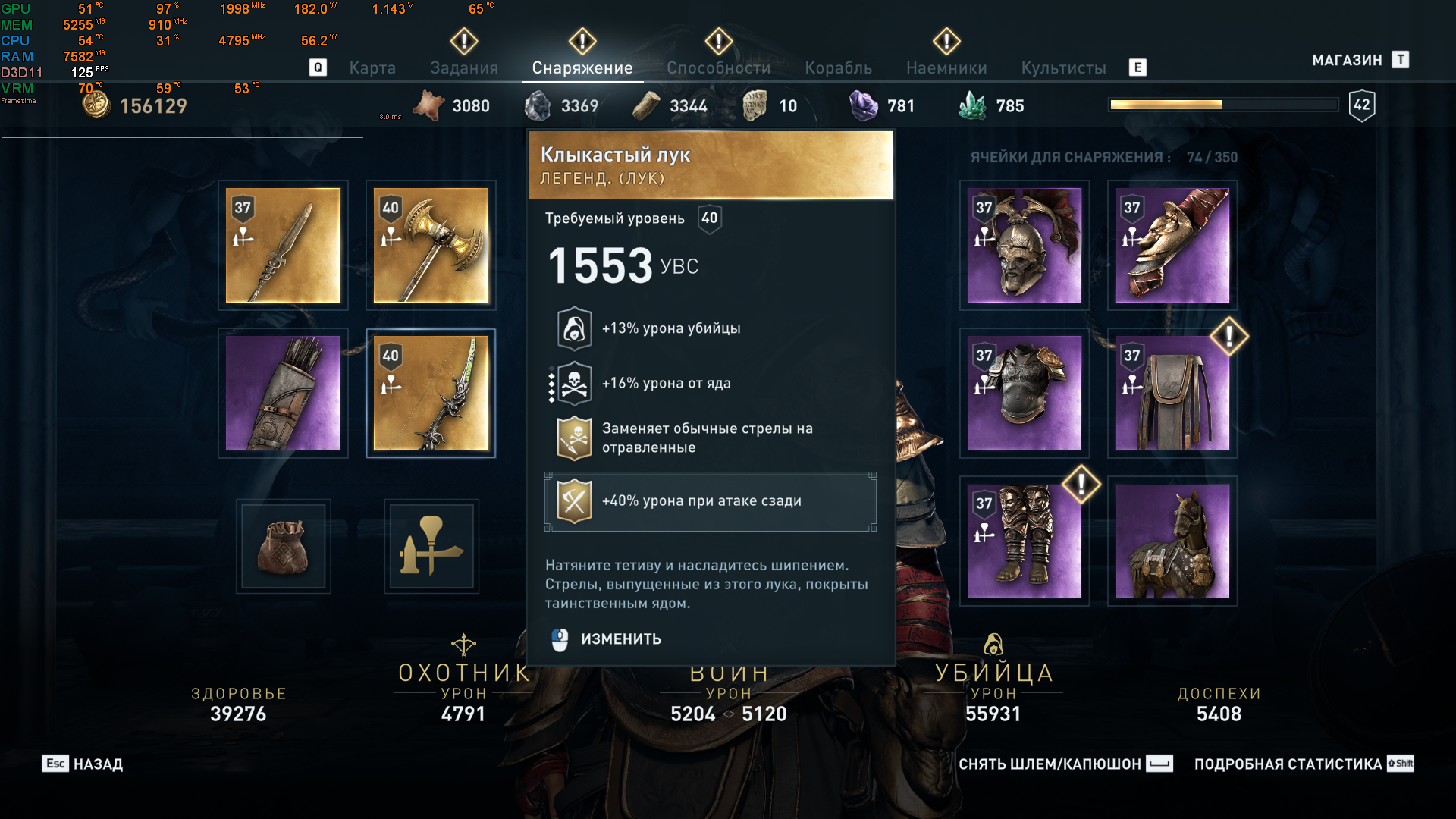
Task: Open the Культисты tab
Action: click(1063, 67)
